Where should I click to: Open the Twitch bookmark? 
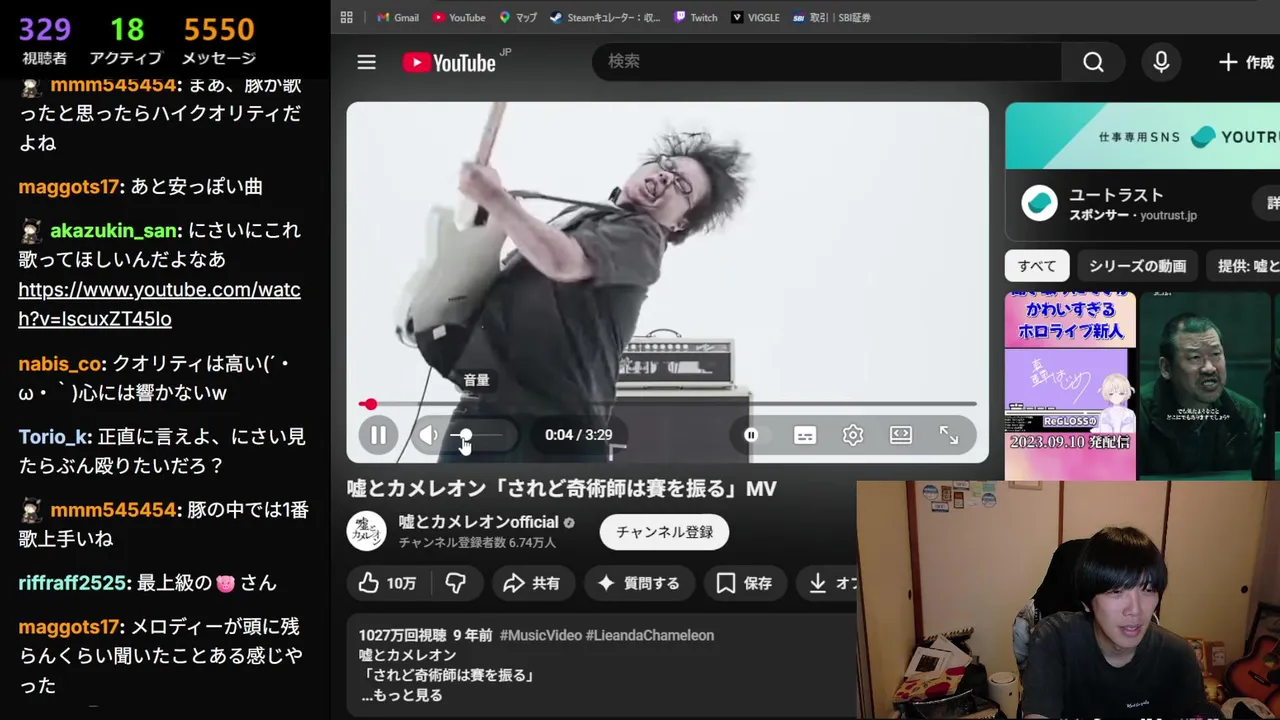(x=696, y=17)
